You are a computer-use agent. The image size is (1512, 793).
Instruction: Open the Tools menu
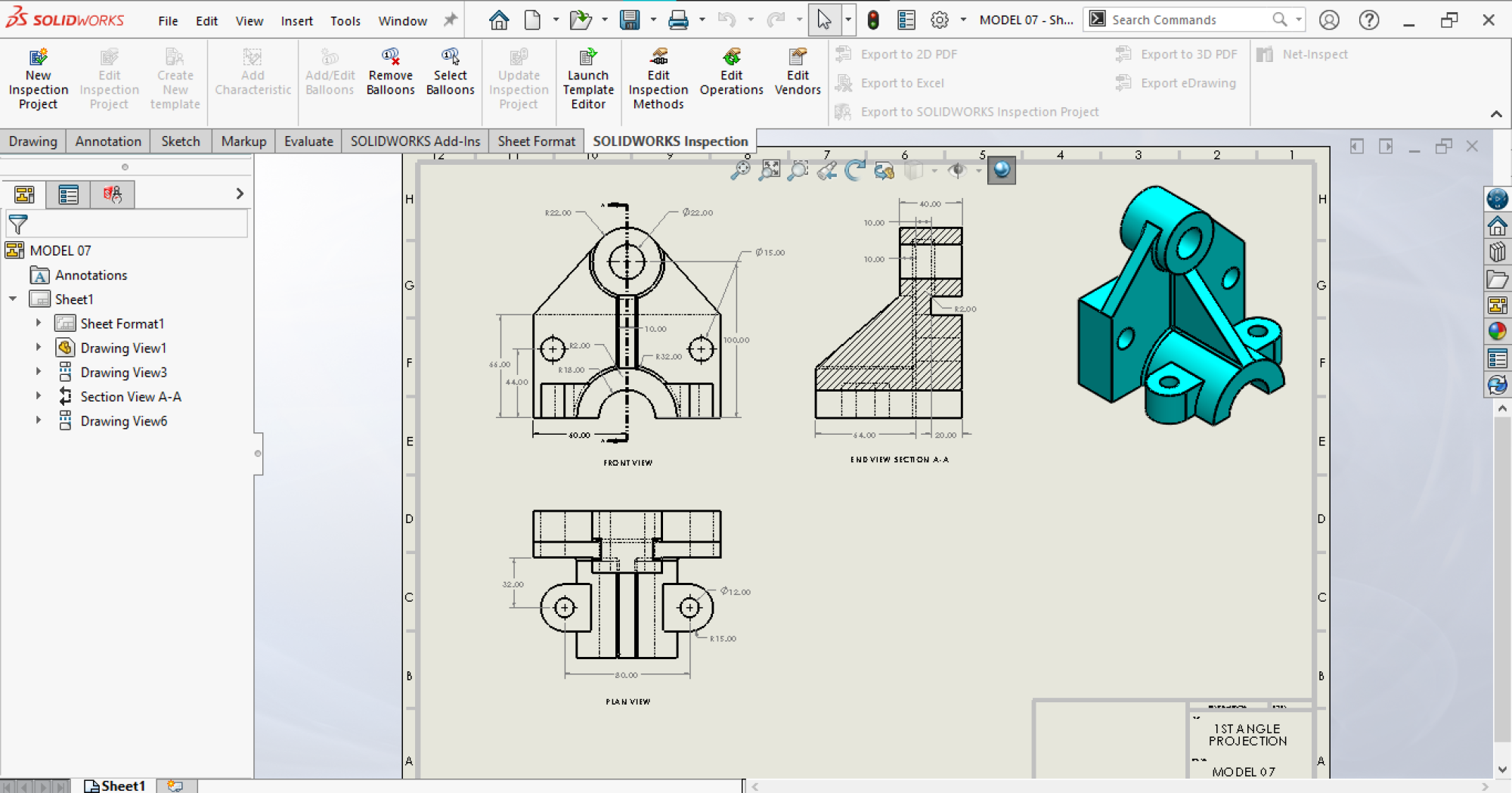point(345,20)
